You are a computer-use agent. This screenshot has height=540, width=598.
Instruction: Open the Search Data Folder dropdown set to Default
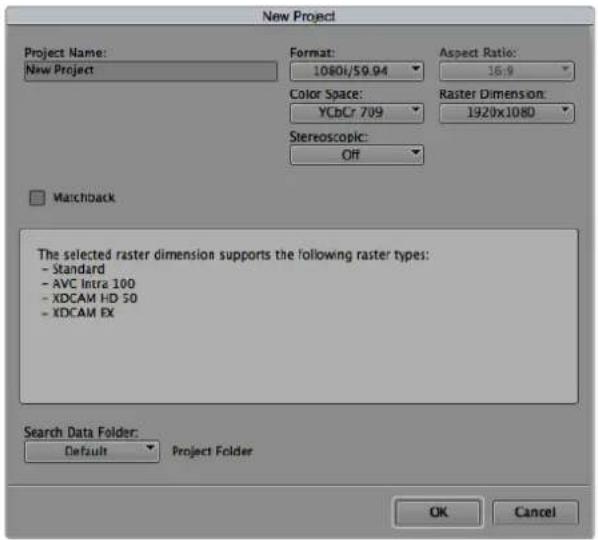click(x=92, y=452)
